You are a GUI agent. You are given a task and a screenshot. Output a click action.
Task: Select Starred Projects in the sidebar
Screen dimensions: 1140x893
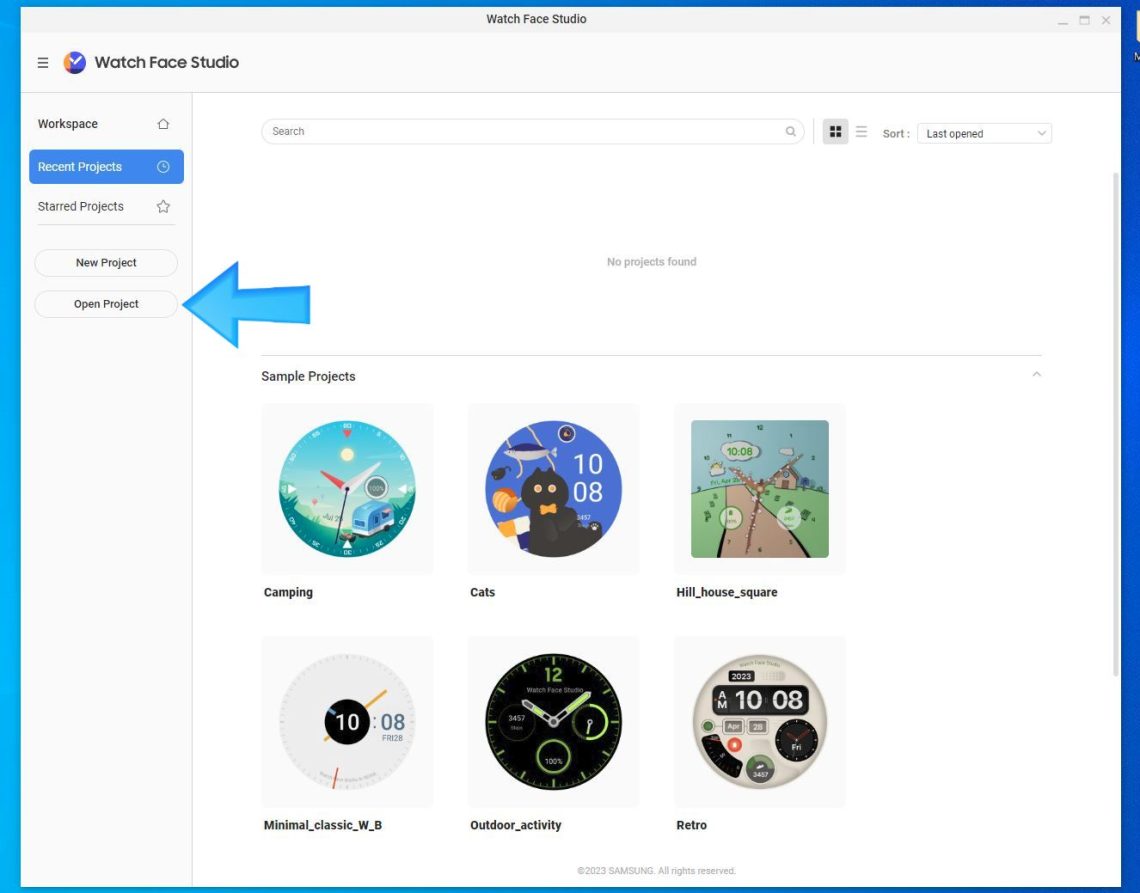106,207
